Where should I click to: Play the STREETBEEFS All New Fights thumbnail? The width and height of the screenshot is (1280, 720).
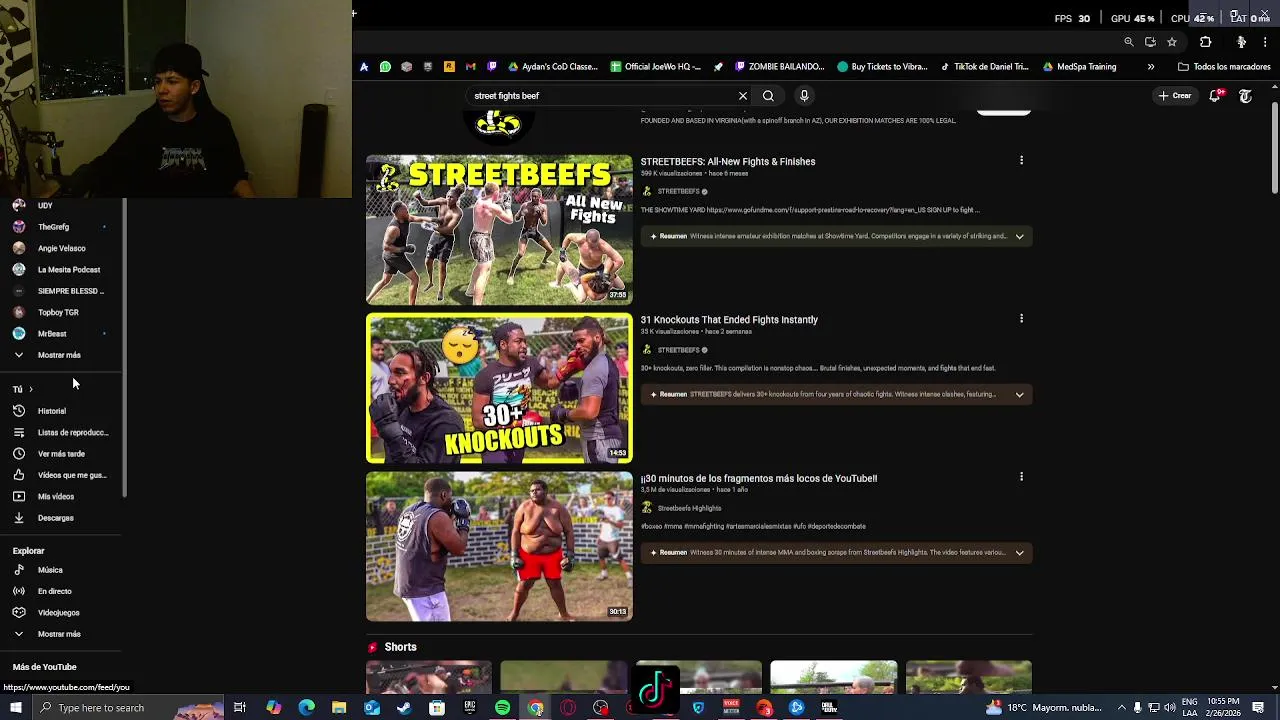tap(499, 230)
